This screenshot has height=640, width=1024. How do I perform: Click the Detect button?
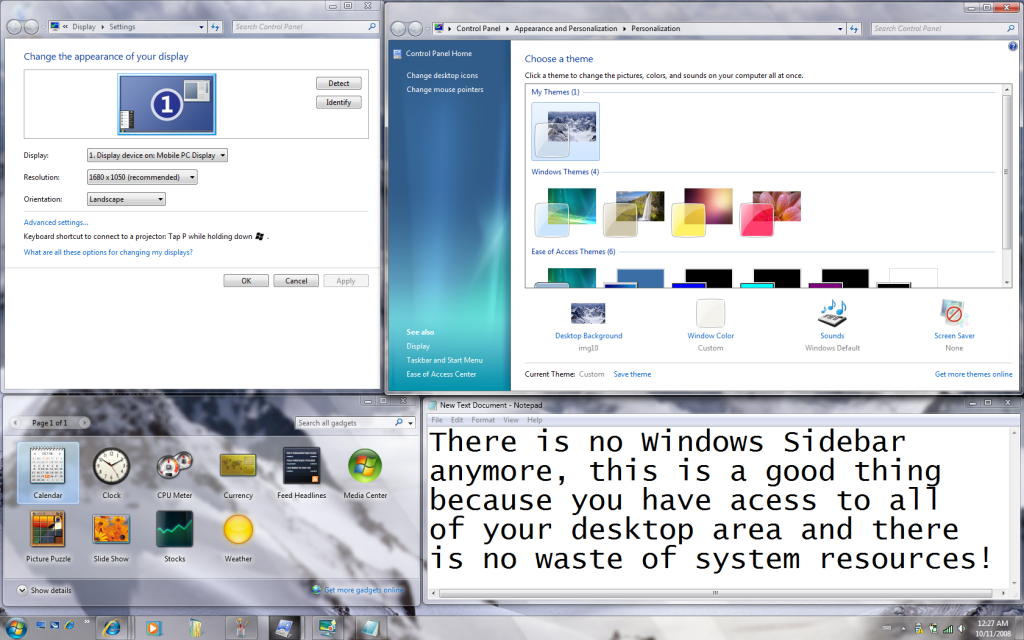point(338,84)
